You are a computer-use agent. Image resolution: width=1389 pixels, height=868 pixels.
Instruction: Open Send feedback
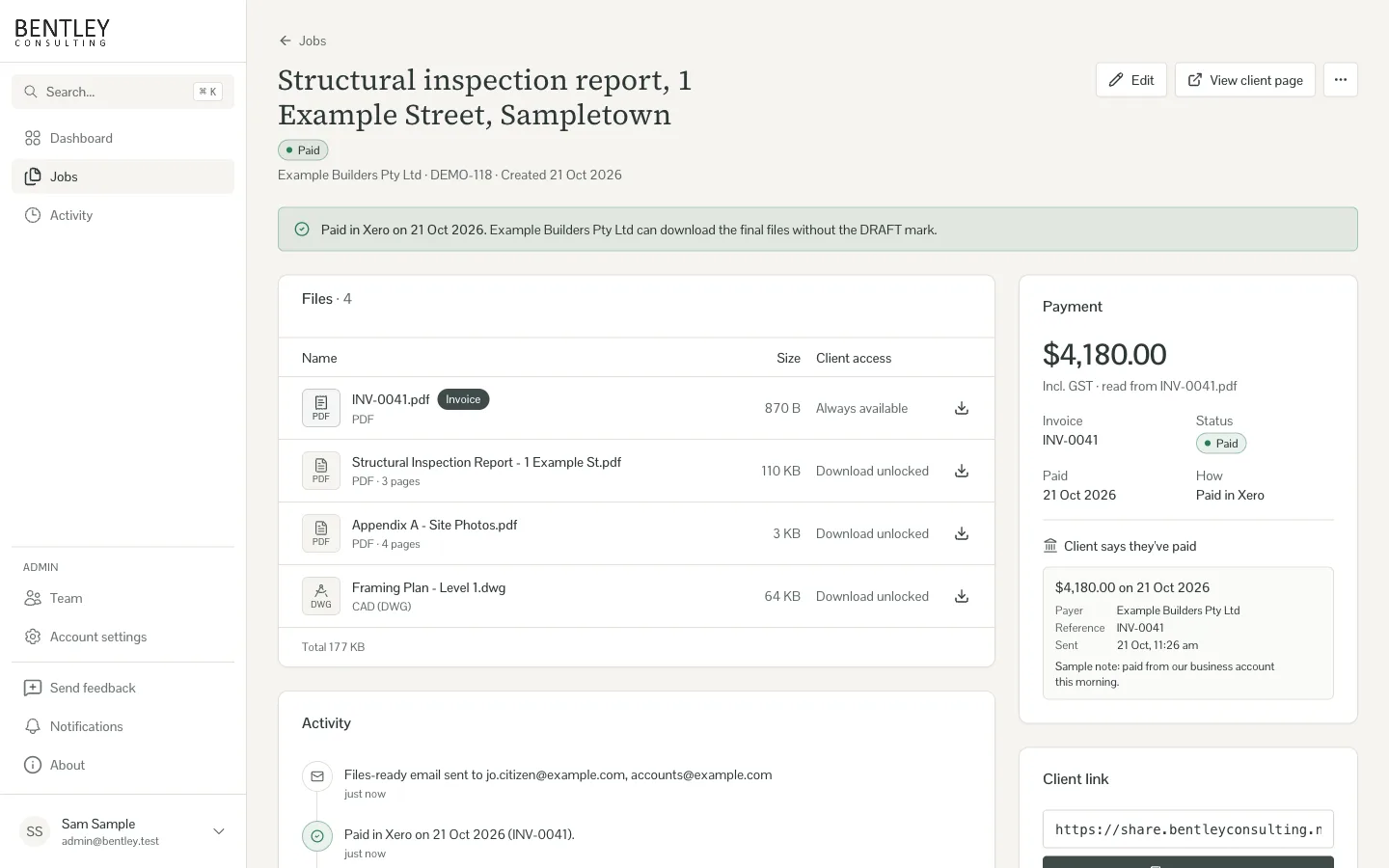[123, 688]
